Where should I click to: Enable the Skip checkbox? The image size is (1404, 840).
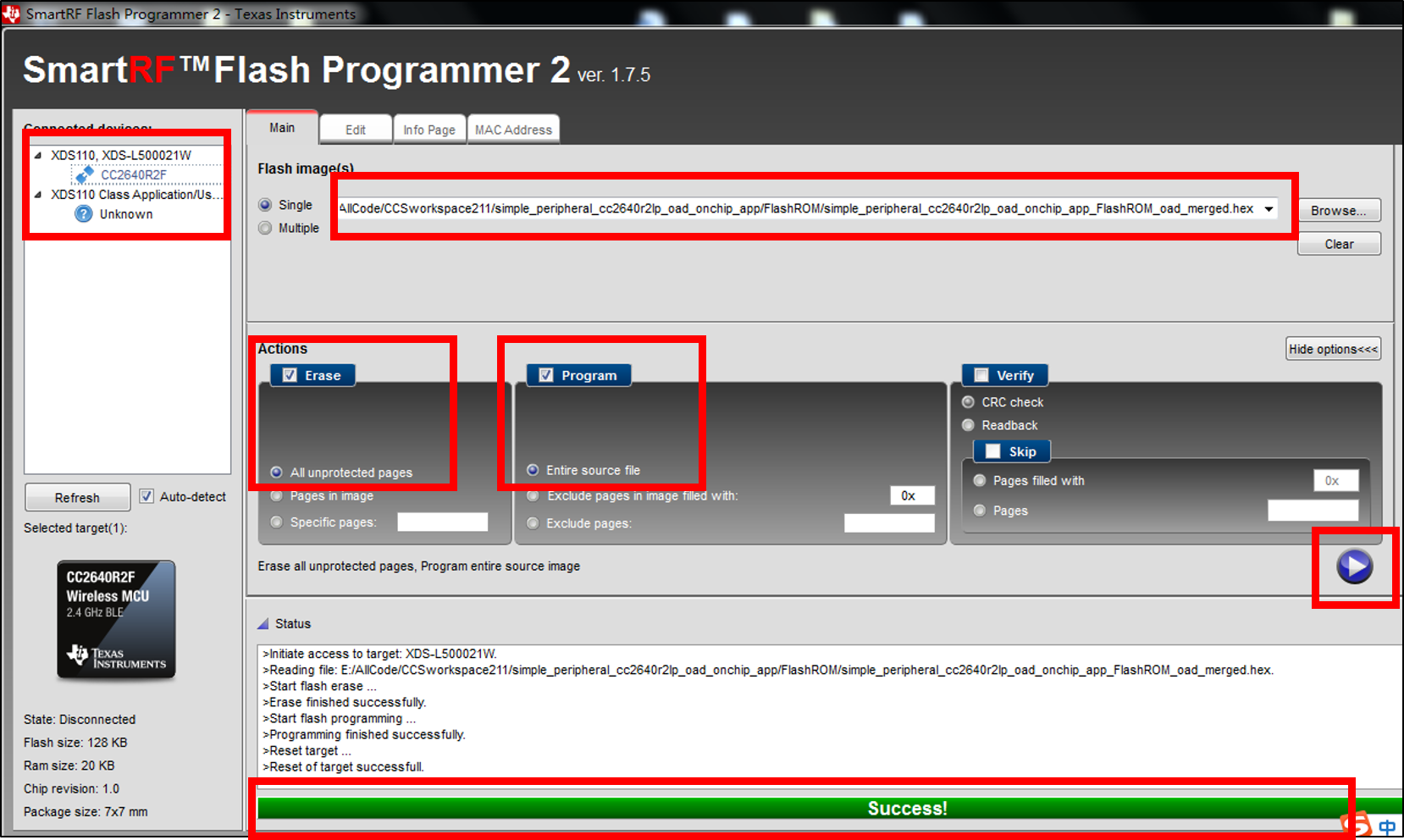coord(993,451)
